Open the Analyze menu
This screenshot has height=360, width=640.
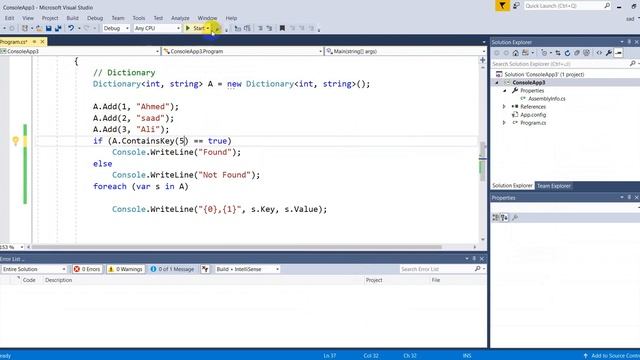[x=180, y=18]
